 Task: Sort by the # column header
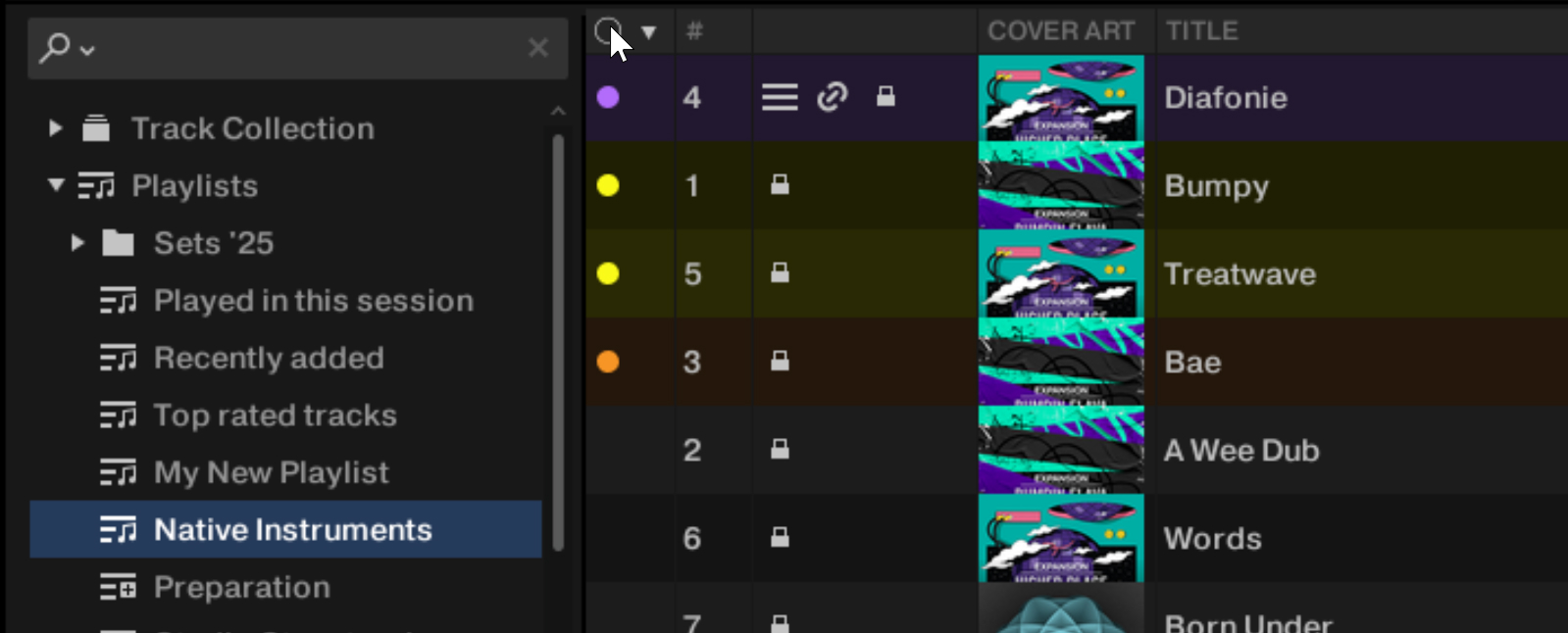click(x=694, y=31)
